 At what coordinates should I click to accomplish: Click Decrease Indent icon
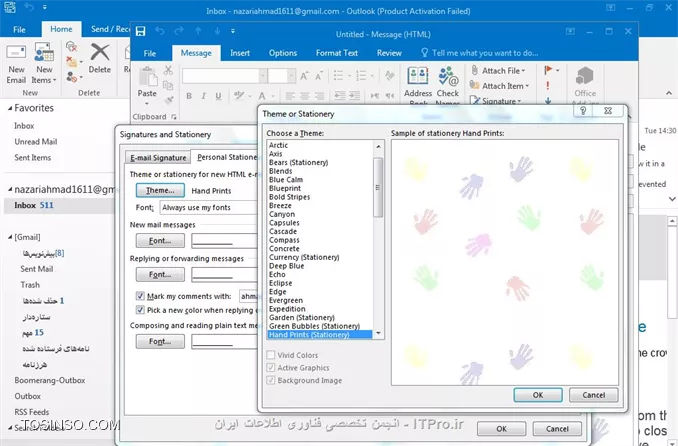tap(340, 96)
